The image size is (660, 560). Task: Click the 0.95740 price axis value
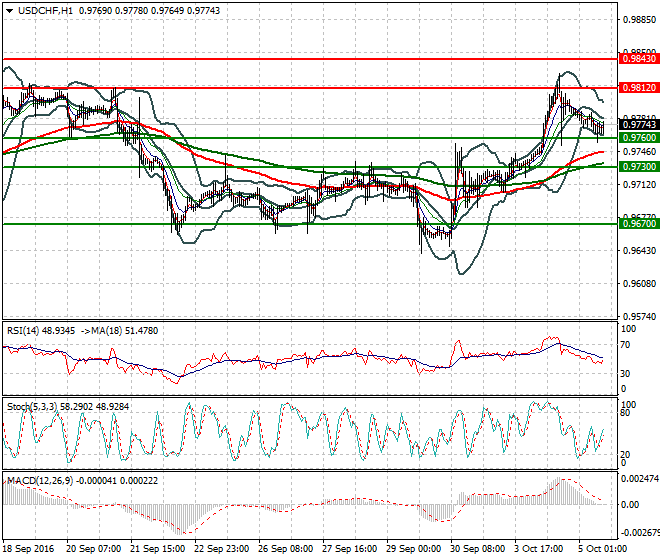[639, 316]
